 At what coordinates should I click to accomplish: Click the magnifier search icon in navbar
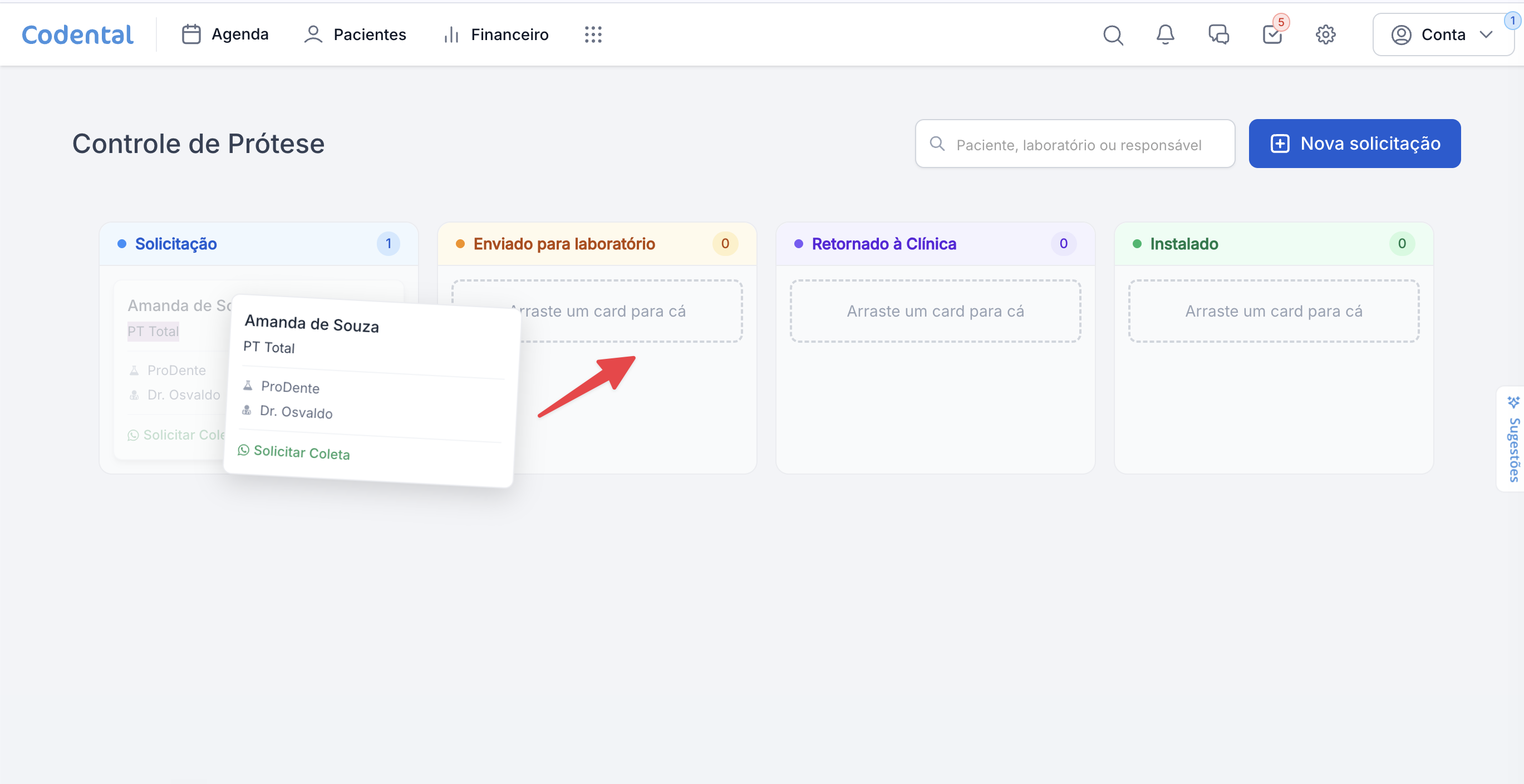1113,34
